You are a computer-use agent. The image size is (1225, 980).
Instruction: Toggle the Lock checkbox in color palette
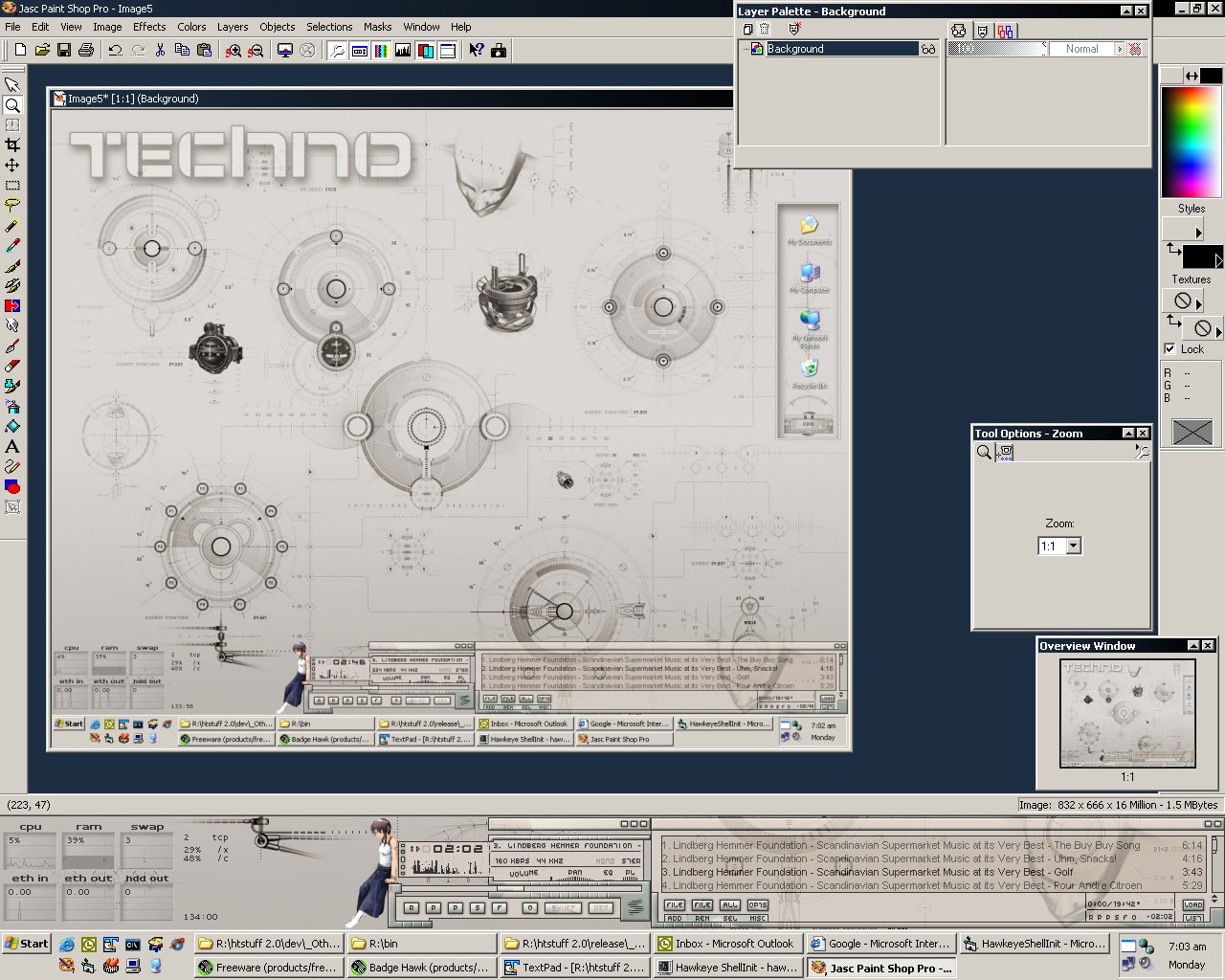click(x=1169, y=349)
